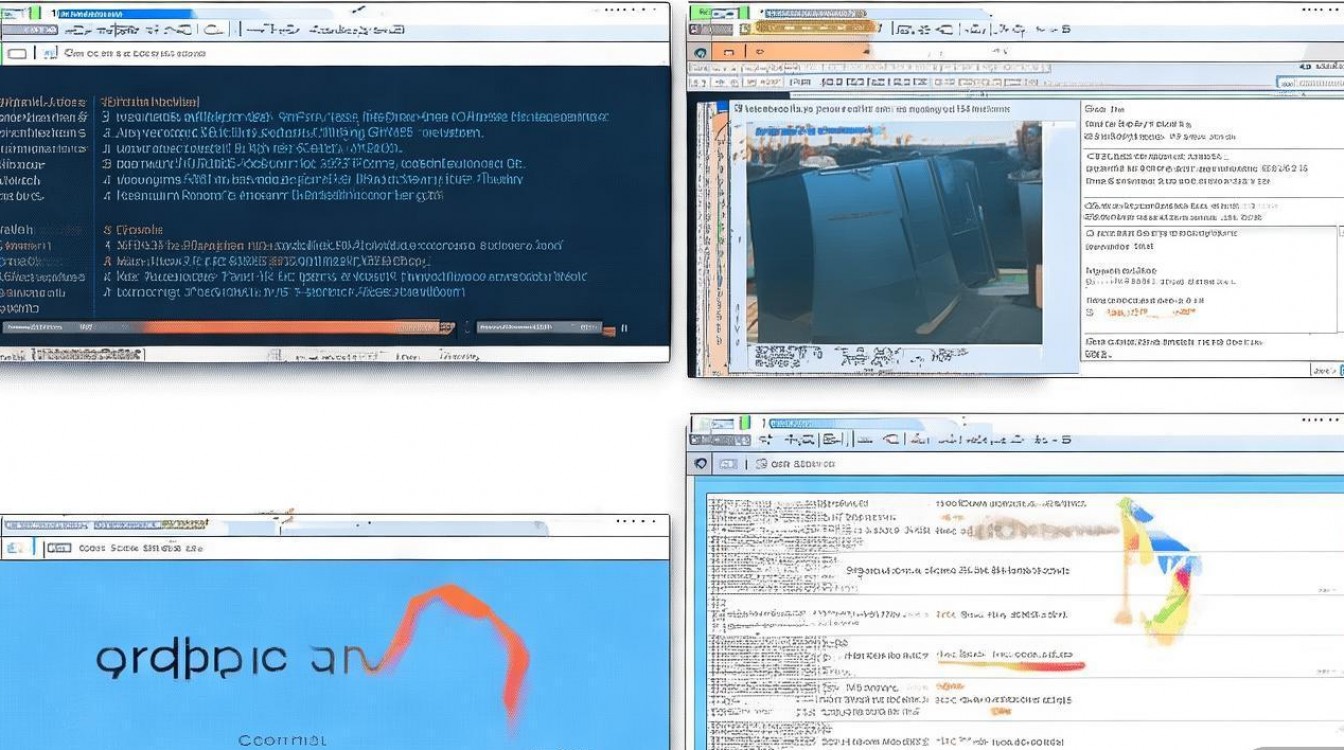
Task: Click the up-down stepper between the dark window's progress bars
Action: 466,327
